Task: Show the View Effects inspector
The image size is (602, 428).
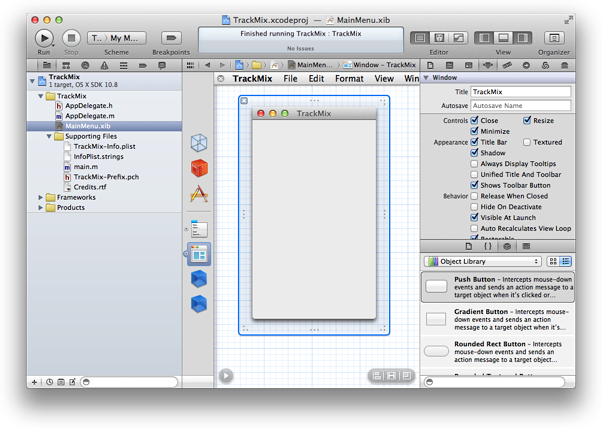Action: click(x=564, y=65)
